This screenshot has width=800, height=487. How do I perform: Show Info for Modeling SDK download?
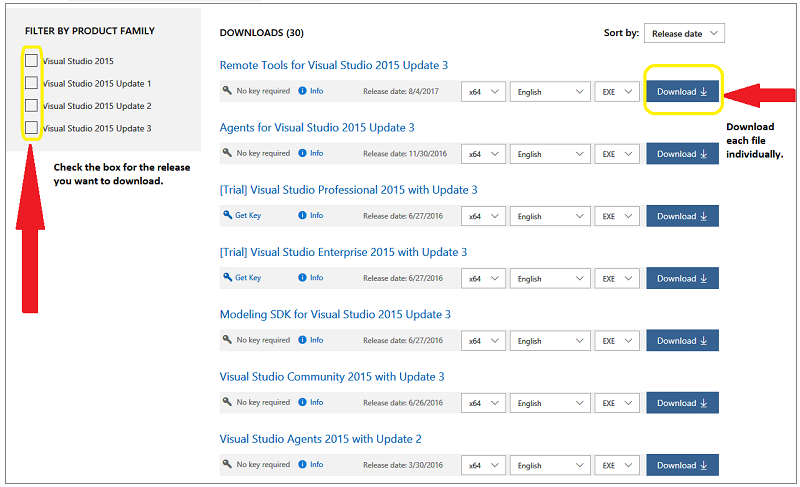point(311,340)
